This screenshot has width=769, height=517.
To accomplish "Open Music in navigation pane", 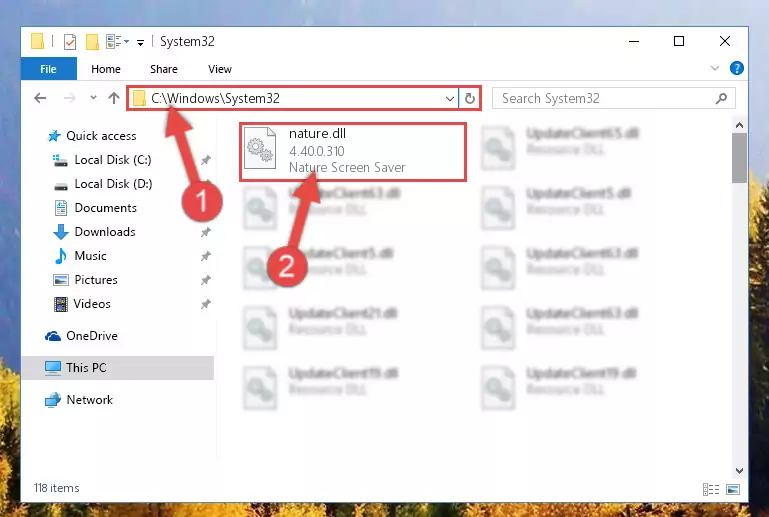I will [x=90, y=256].
